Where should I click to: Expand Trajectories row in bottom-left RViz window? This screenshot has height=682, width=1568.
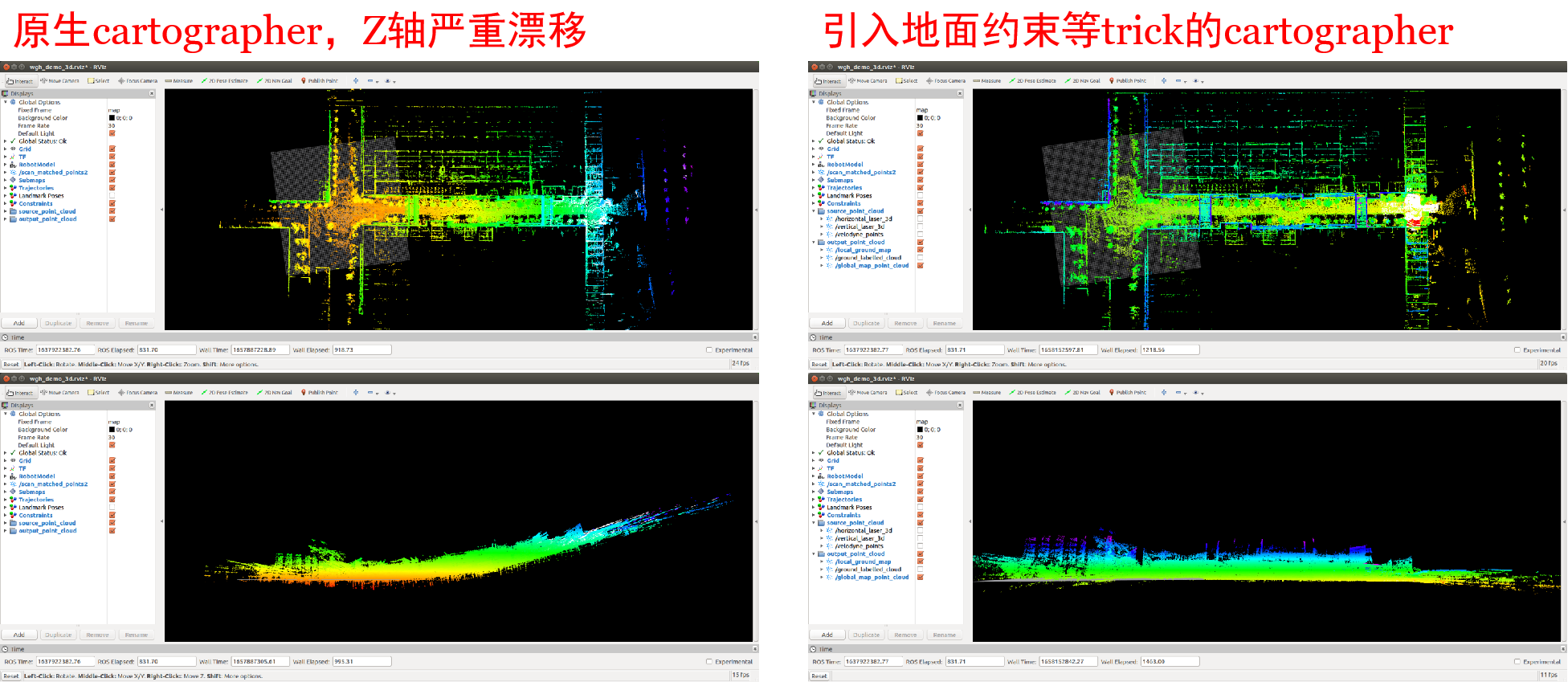tap(5, 500)
